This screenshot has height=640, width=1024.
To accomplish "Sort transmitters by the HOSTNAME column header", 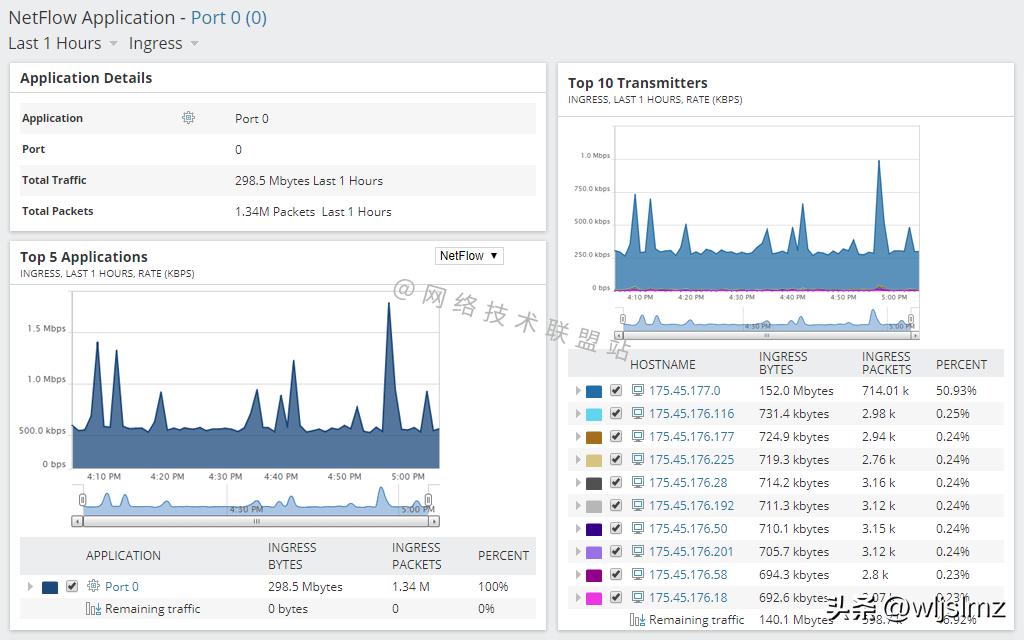I will pyautogui.click(x=662, y=365).
